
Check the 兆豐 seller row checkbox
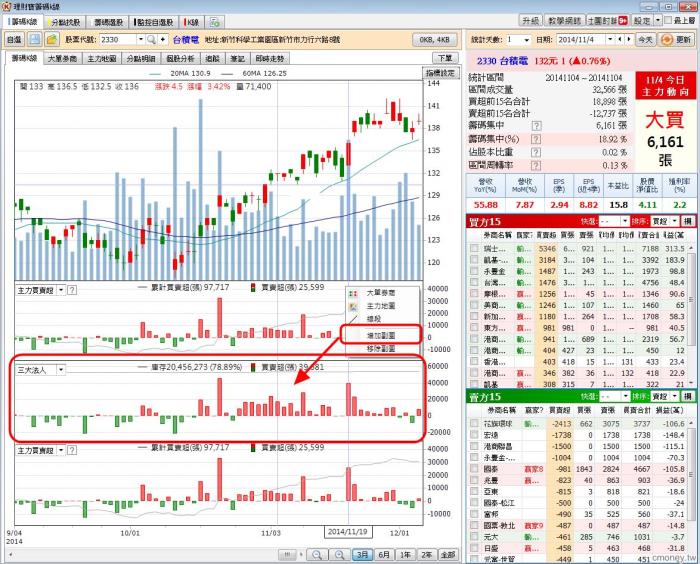[474, 480]
